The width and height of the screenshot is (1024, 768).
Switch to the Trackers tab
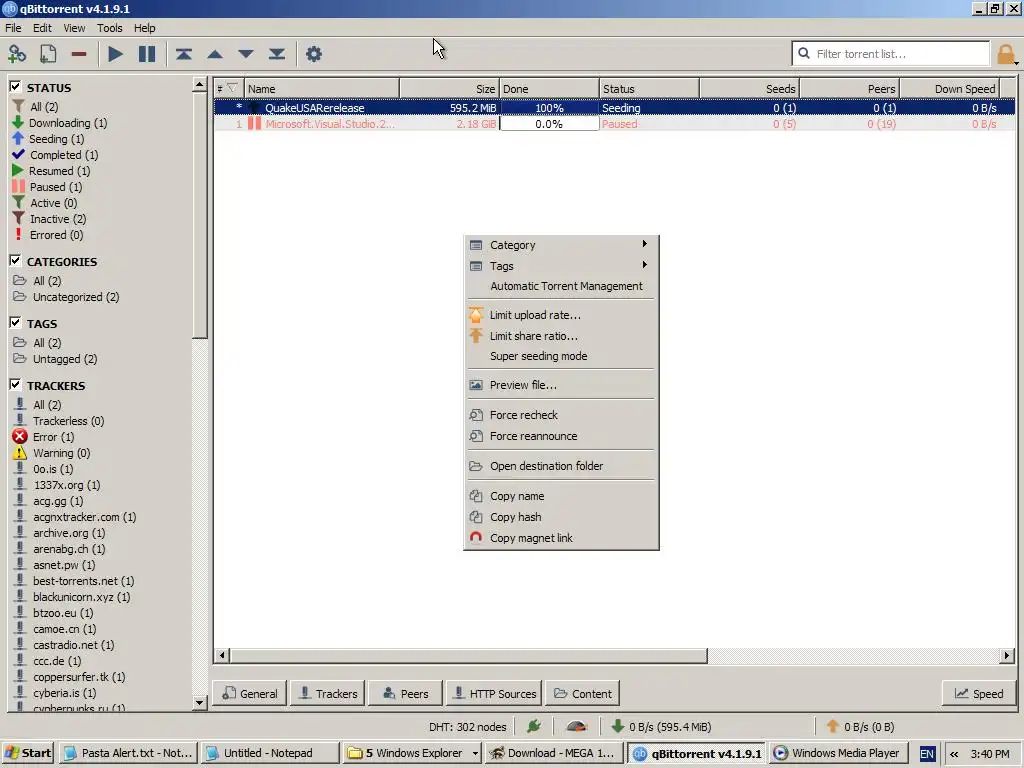pos(327,694)
